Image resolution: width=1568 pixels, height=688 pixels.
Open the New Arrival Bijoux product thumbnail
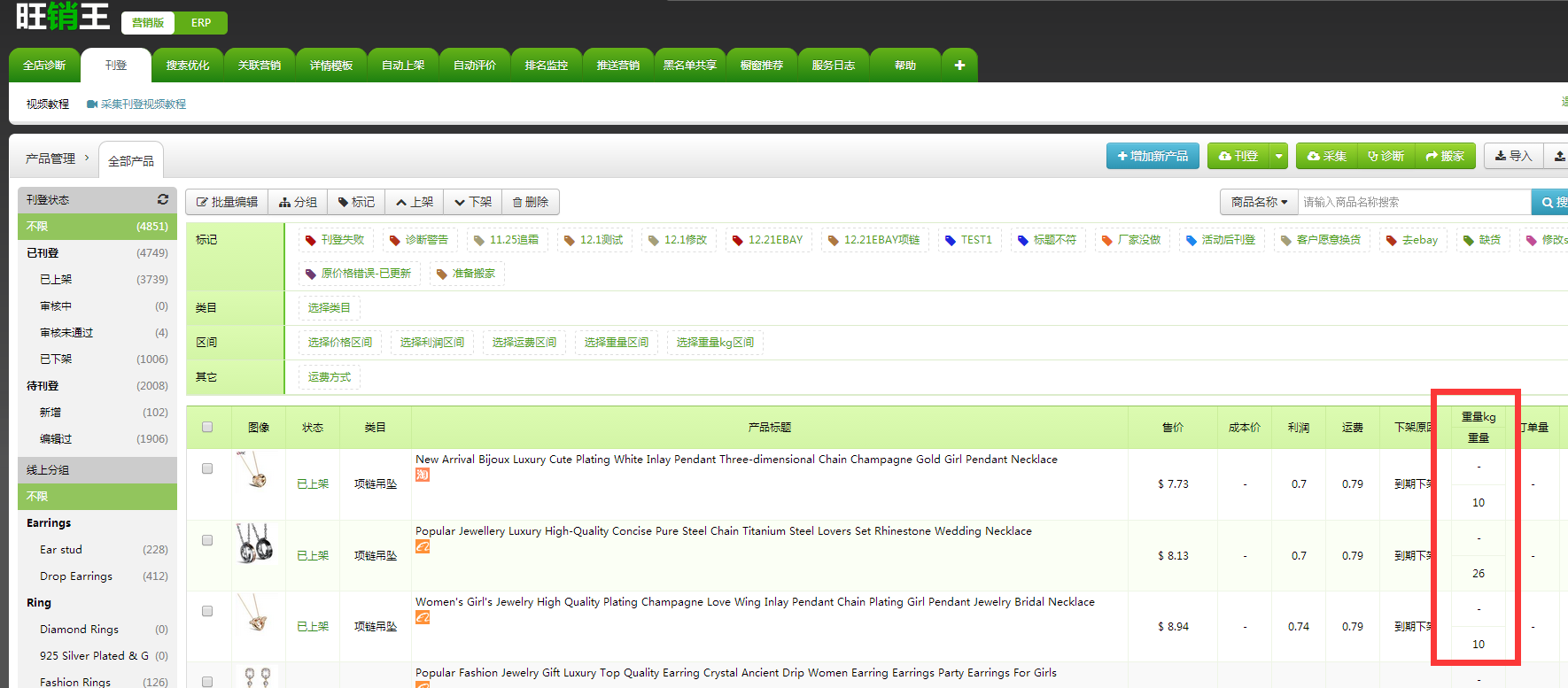point(258,470)
